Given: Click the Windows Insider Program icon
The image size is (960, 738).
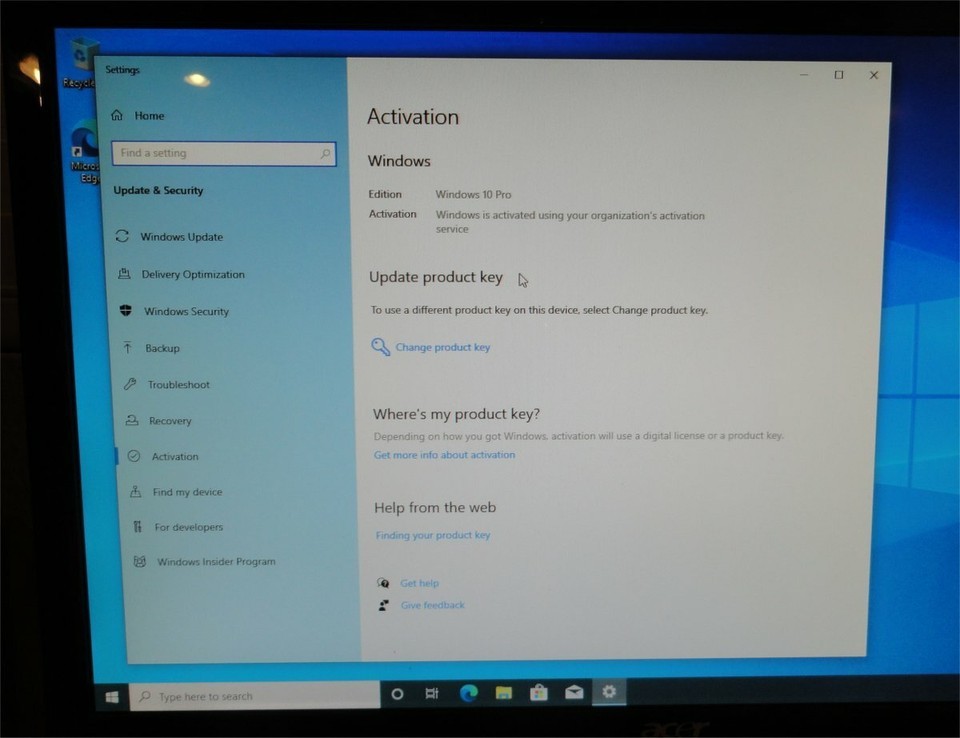Looking at the screenshot, I should tap(140, 562).
